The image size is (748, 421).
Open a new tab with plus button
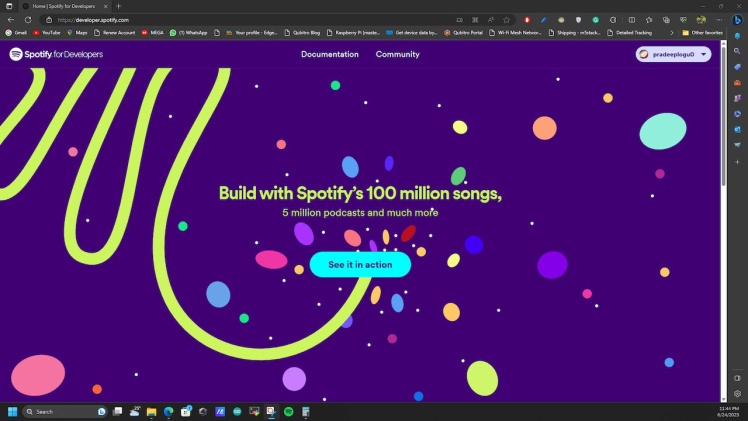118,6
